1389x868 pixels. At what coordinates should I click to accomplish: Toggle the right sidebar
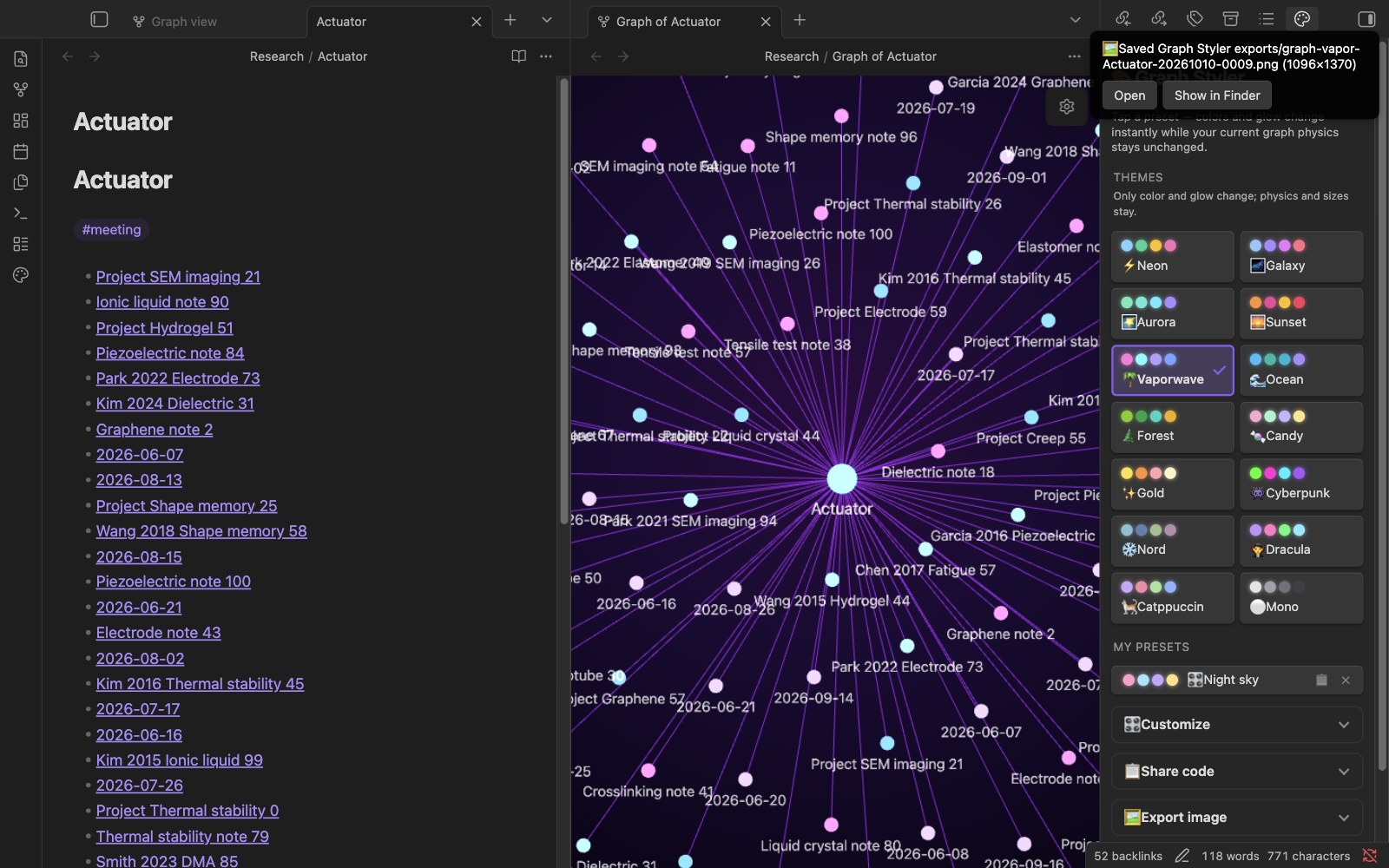(x=1366, y=19)
